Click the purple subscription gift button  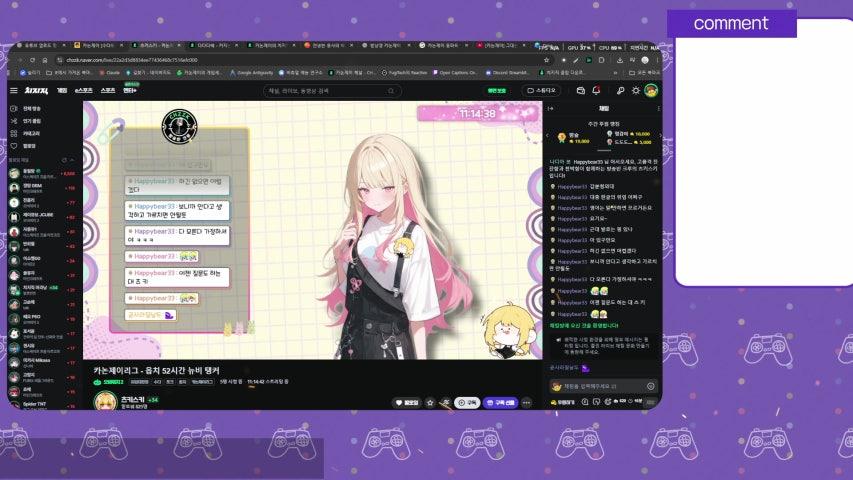(500, 403)
